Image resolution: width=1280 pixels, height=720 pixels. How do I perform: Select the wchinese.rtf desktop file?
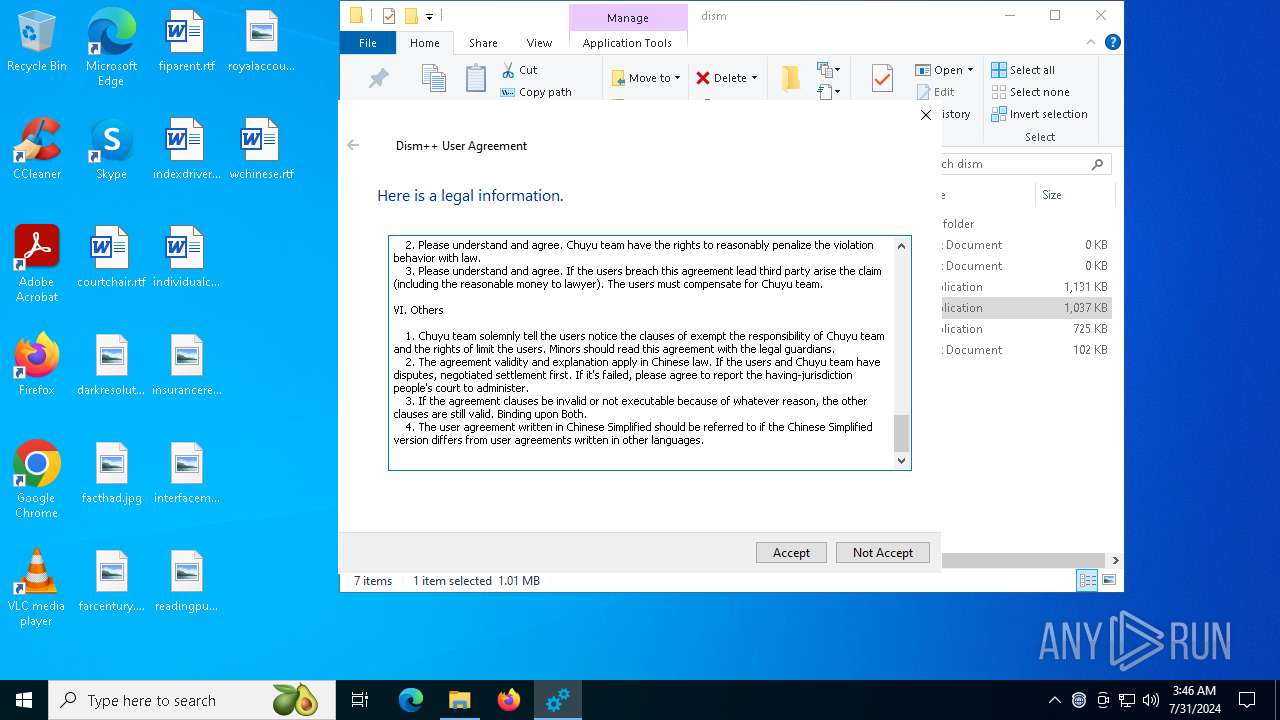261,149
